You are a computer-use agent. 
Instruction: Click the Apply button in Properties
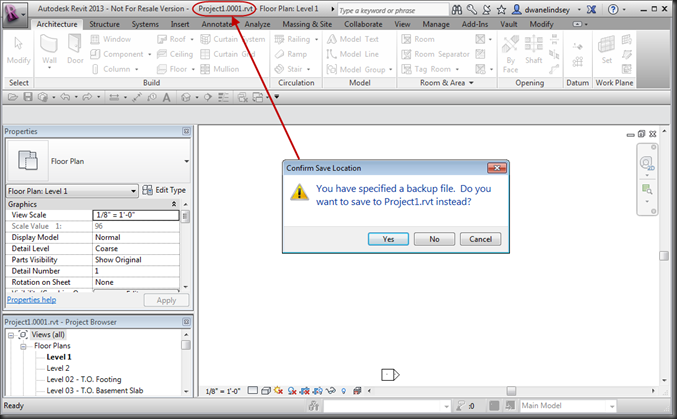[166, 300]
